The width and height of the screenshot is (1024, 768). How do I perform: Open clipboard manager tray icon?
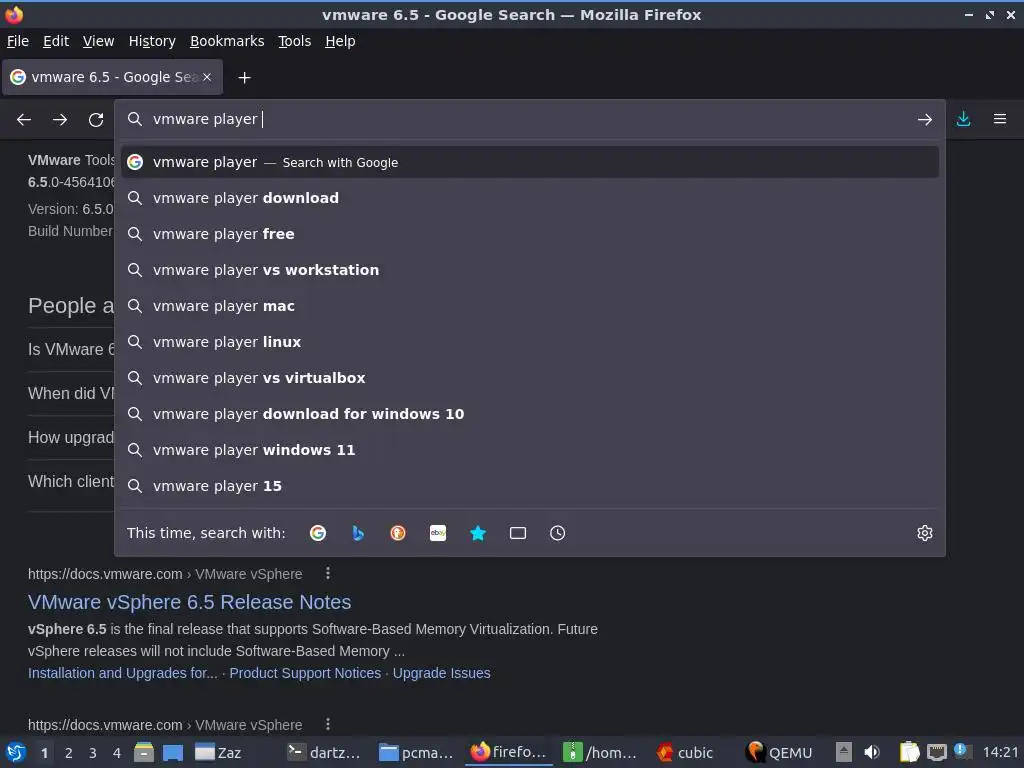click(909, 752)
